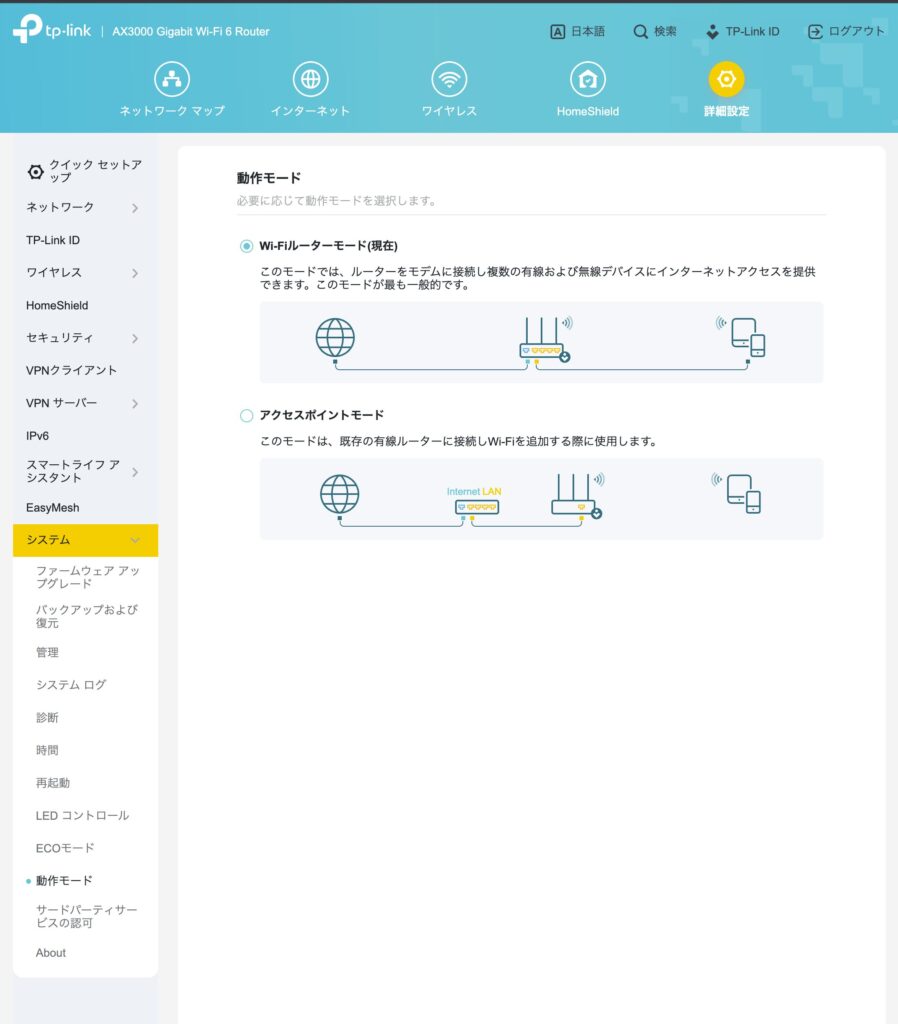This screenshot has width=898, height=1024.
Task: Select access point mode (アクセスポイントモード) radio button
Action: click(246, 415)
